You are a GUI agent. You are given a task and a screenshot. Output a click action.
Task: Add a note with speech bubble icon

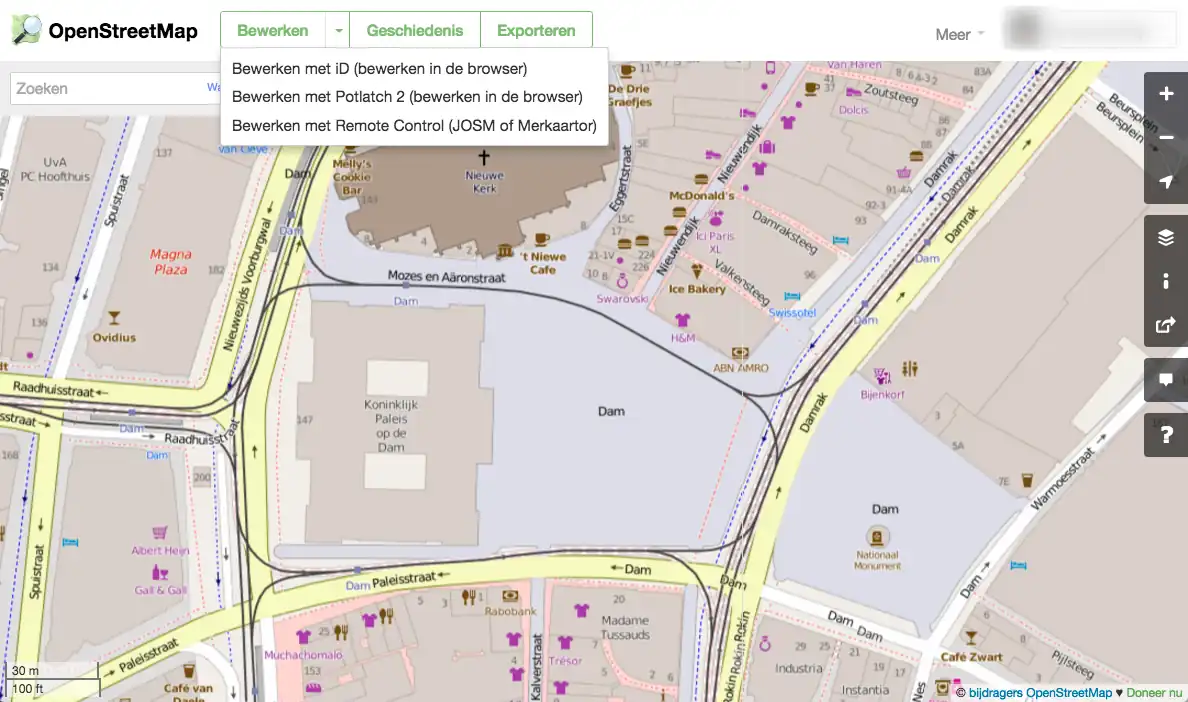coord(1166,380)
